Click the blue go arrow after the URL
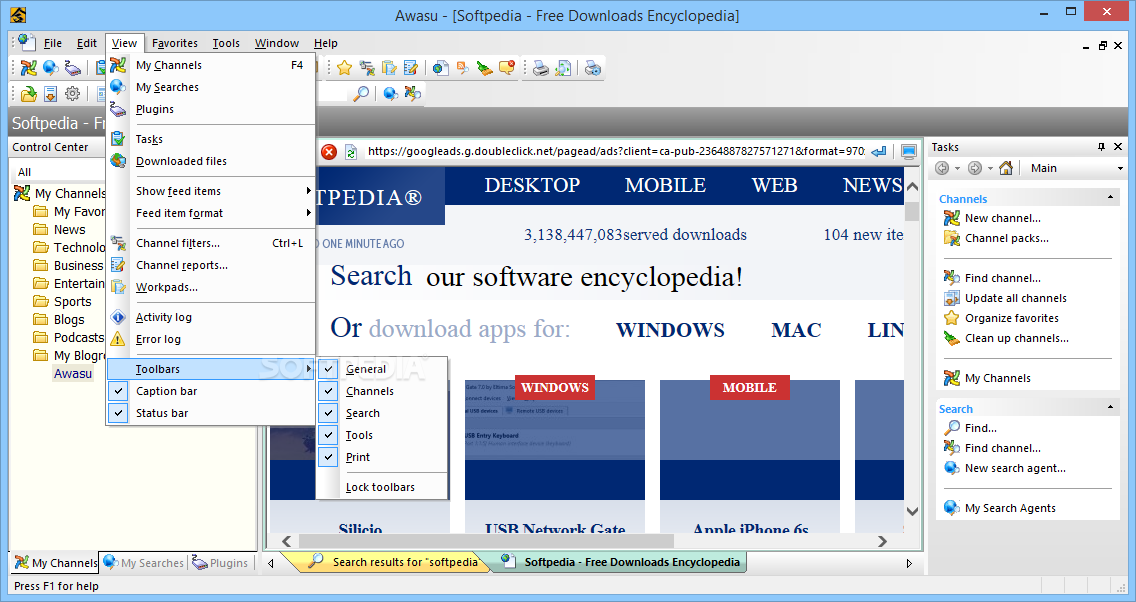 tap(879, 152)
